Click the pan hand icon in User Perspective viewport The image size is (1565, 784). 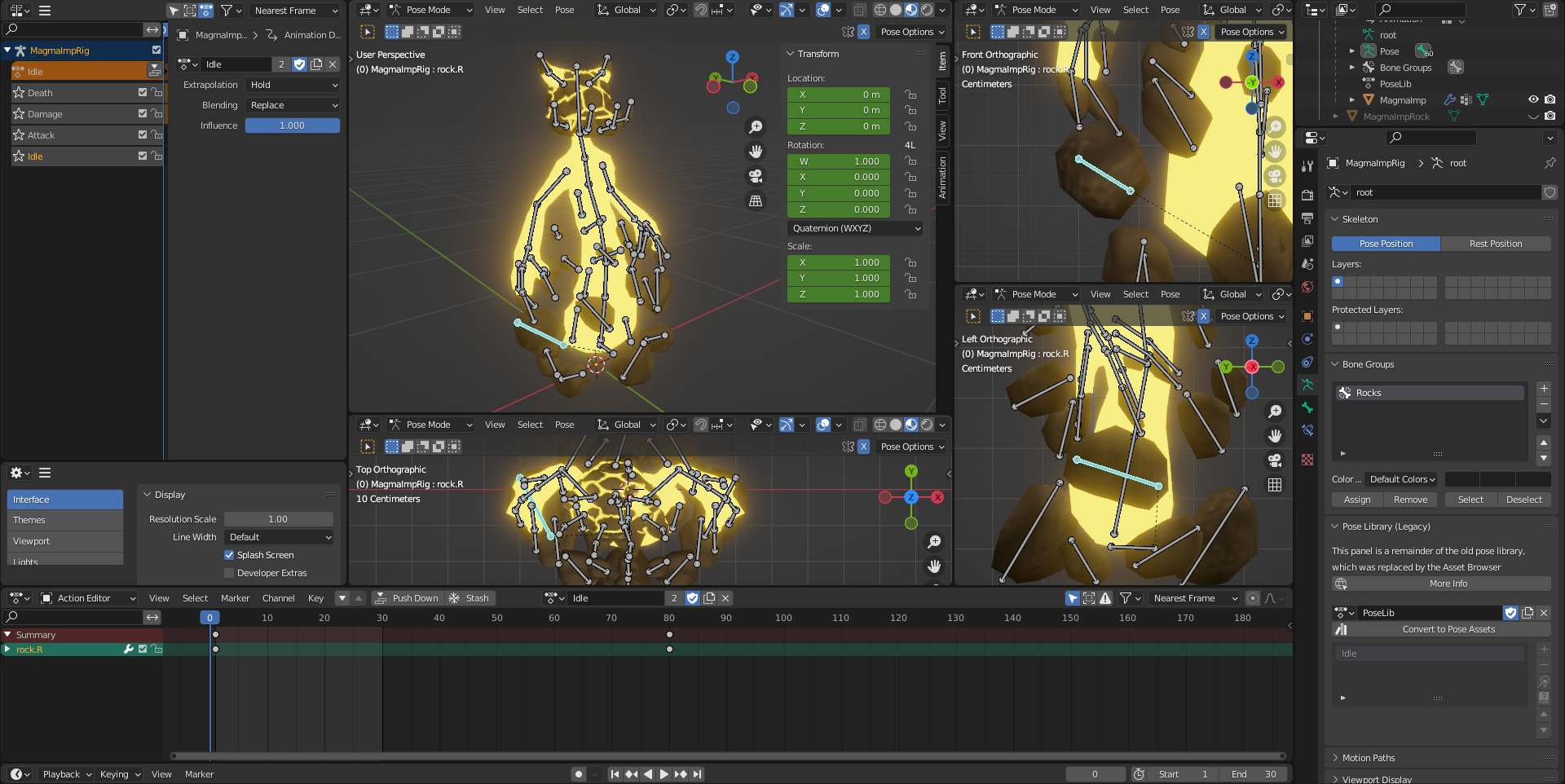coord(756,152)
